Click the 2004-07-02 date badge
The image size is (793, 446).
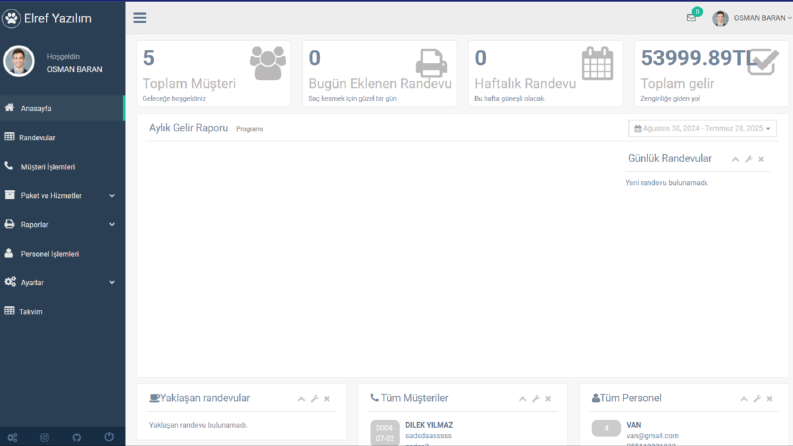(x=385, y=433)
